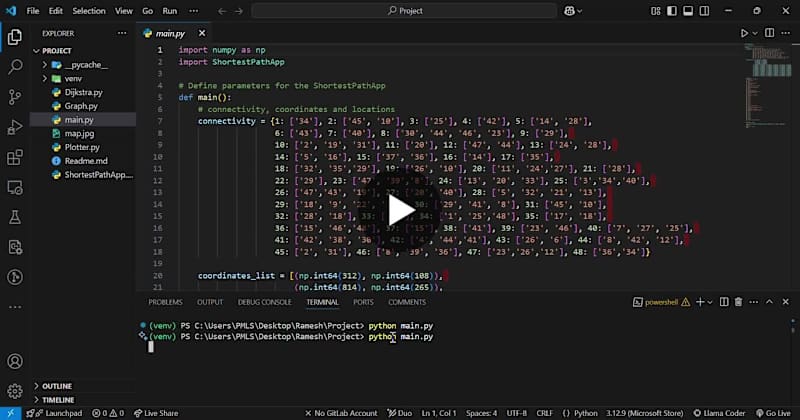Open the Go menu
Image resolution: width=800 pixels, height=420 pixels.
click(147, 11)
